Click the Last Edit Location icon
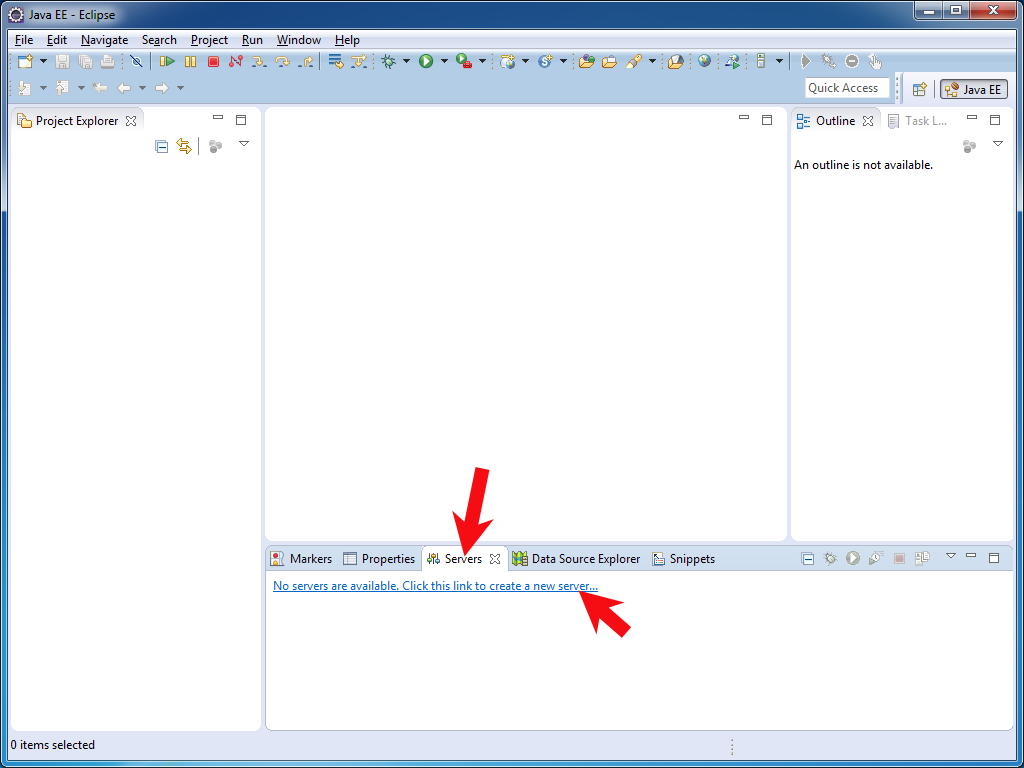1024x768 pixels. tap(99, 88)
